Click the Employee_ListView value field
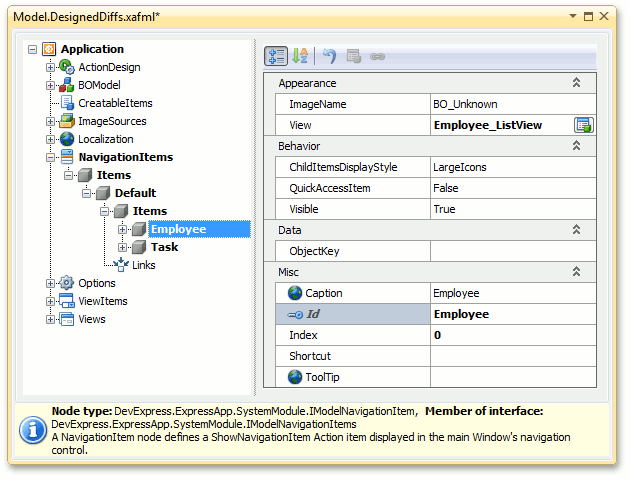 click(502, 125)
